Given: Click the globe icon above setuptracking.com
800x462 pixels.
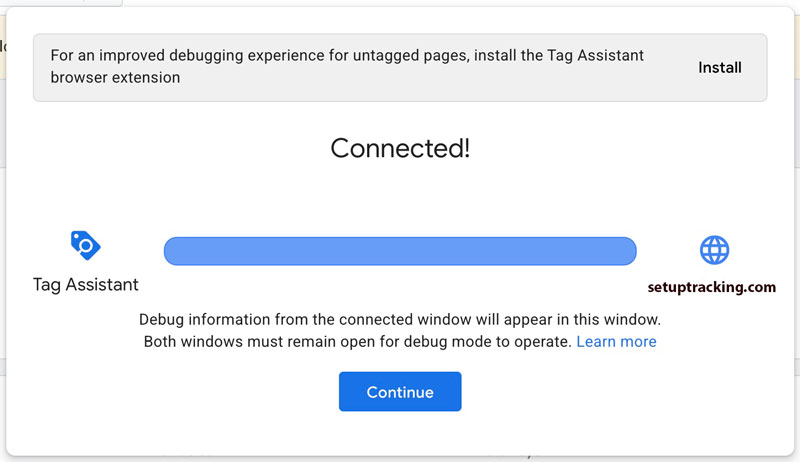Looking at the screenshot, I should pyautogui.click(x=714, y=250).
